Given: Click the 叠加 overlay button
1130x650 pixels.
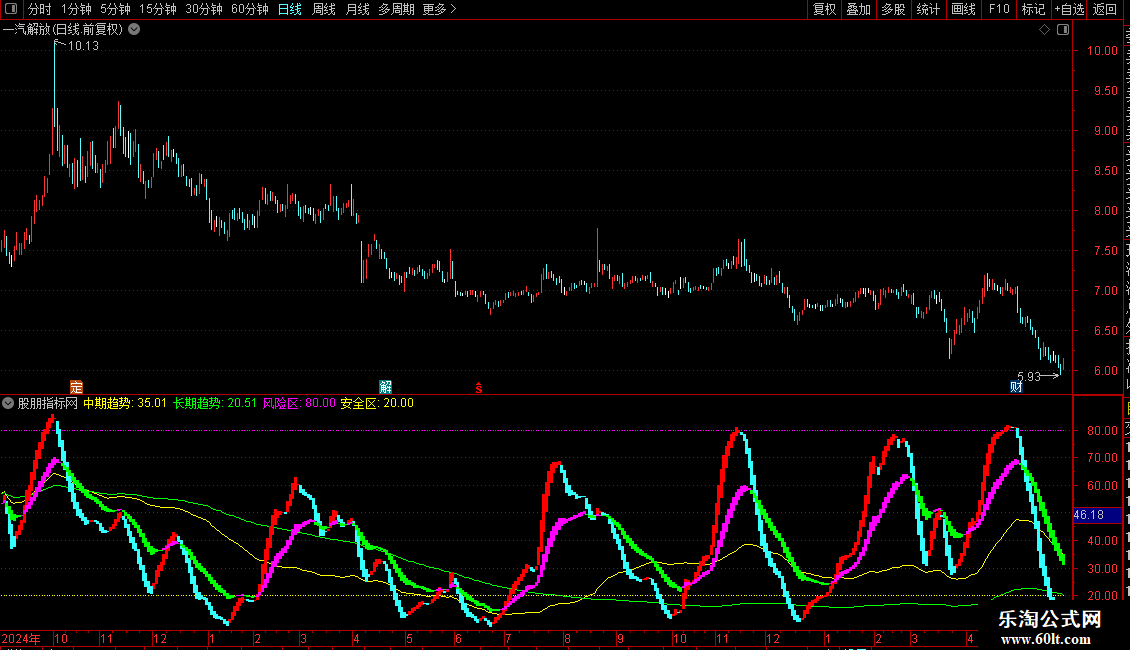Looking at the screenshot, I should 859,9.
